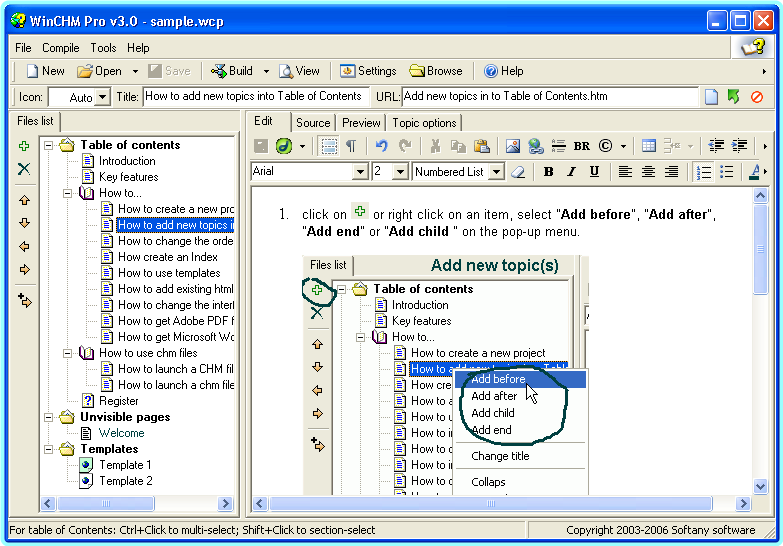
Task: Open the Arial font dropdown
Action: pos(360,172)
